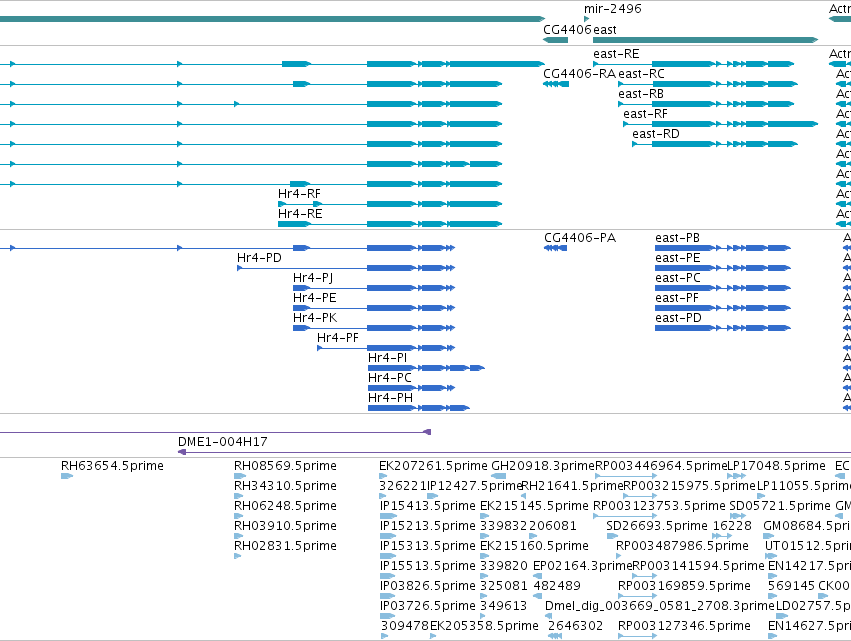
Task: Click the Hr4-PJ protein label
Action: pyautogui.click(x=313, y=278)
